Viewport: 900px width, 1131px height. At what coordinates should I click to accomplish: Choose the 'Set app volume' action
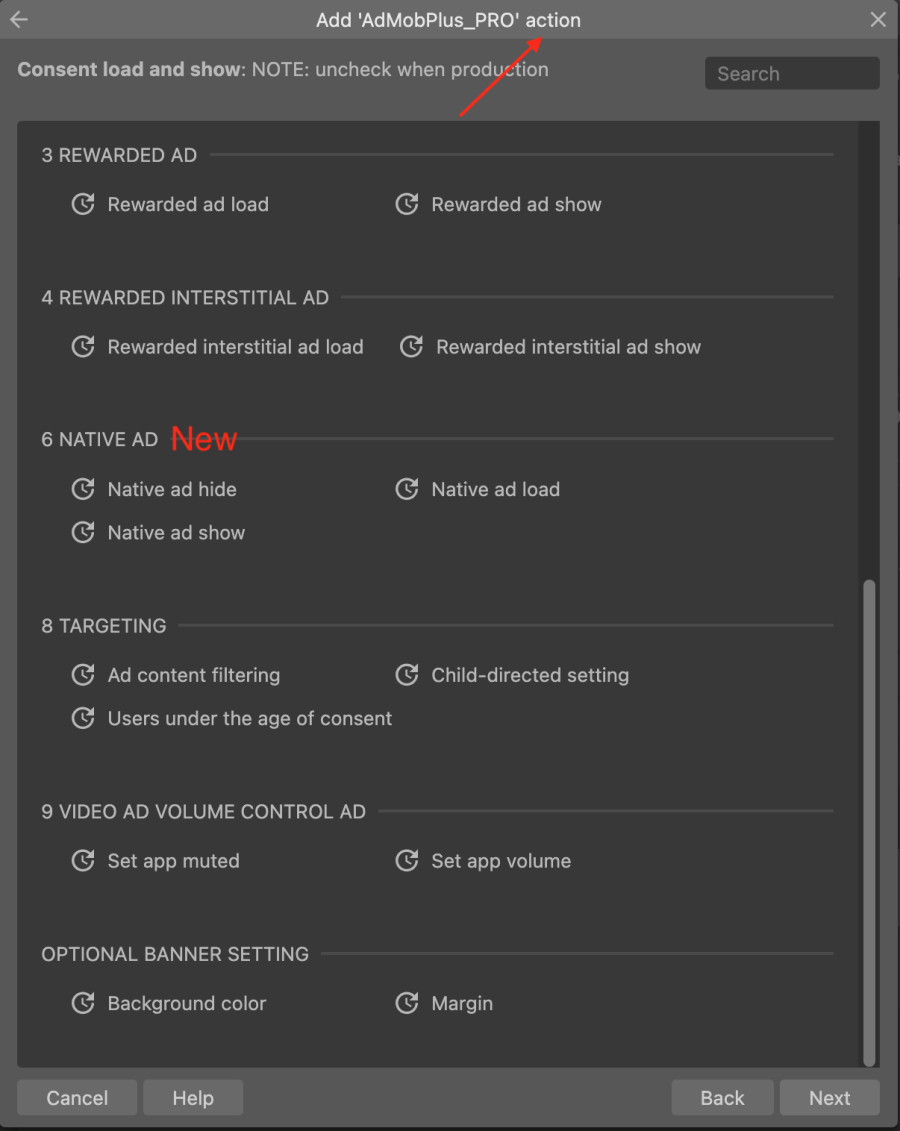pos(407,861)
